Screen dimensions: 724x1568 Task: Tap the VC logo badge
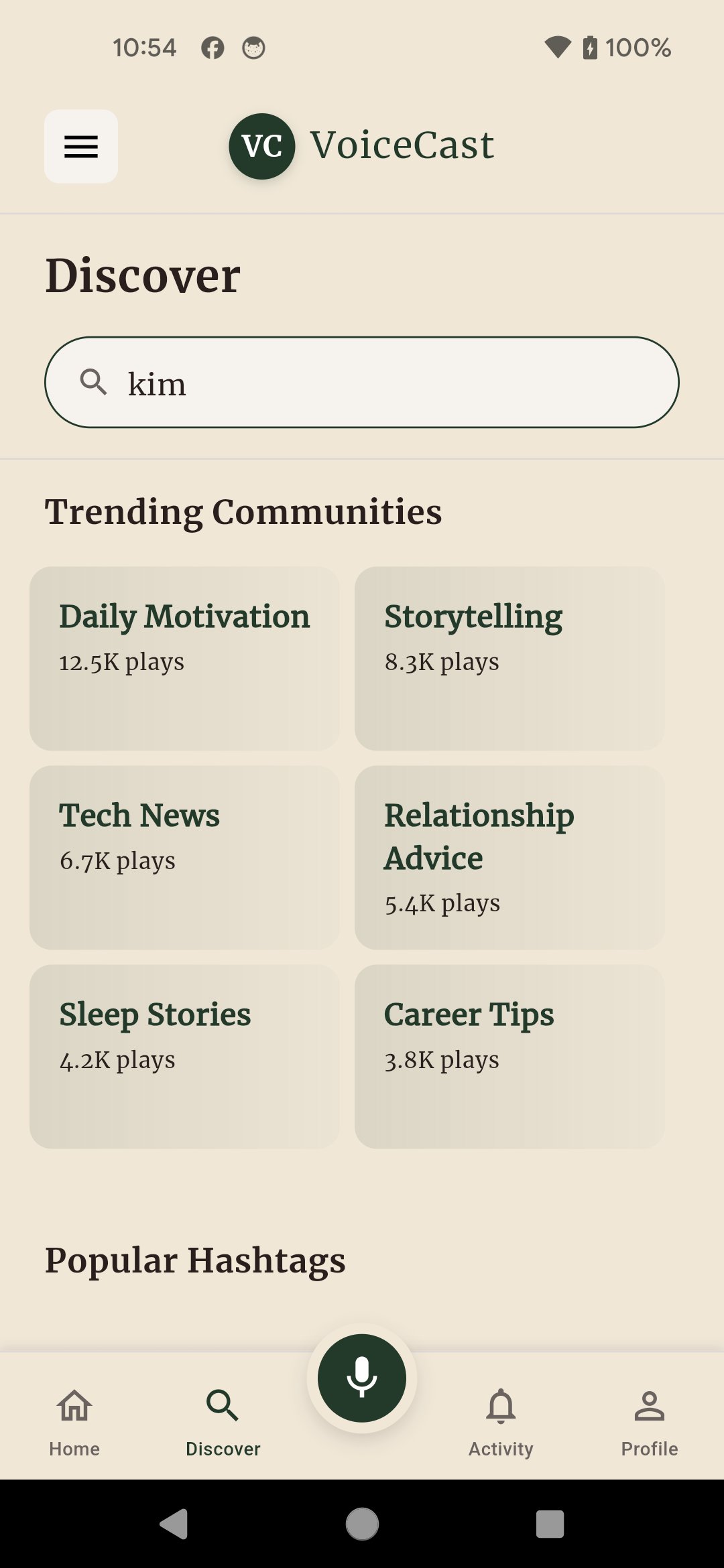click(262, 146)
